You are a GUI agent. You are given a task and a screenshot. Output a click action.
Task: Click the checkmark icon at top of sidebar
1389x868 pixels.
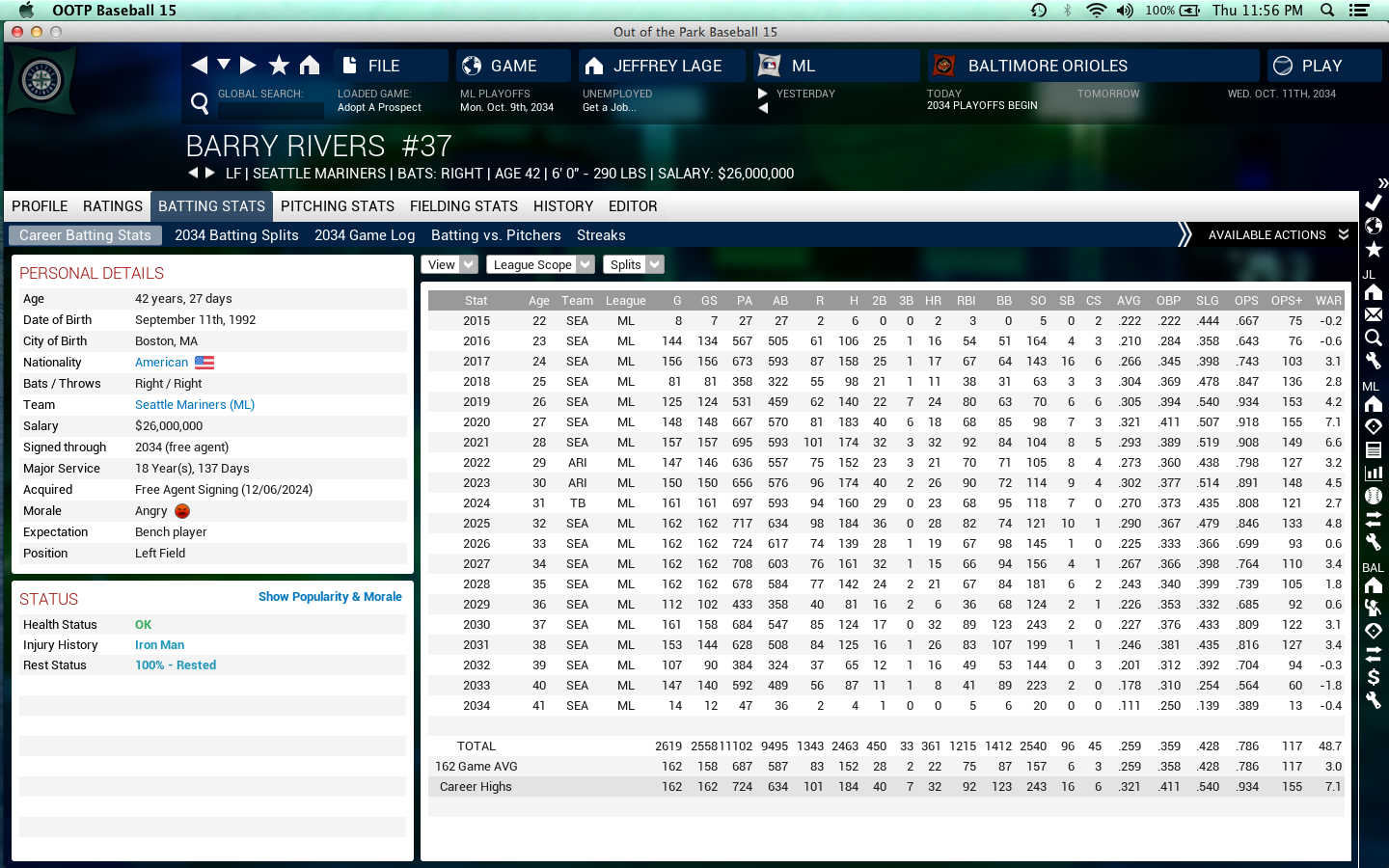point(1374,203)
